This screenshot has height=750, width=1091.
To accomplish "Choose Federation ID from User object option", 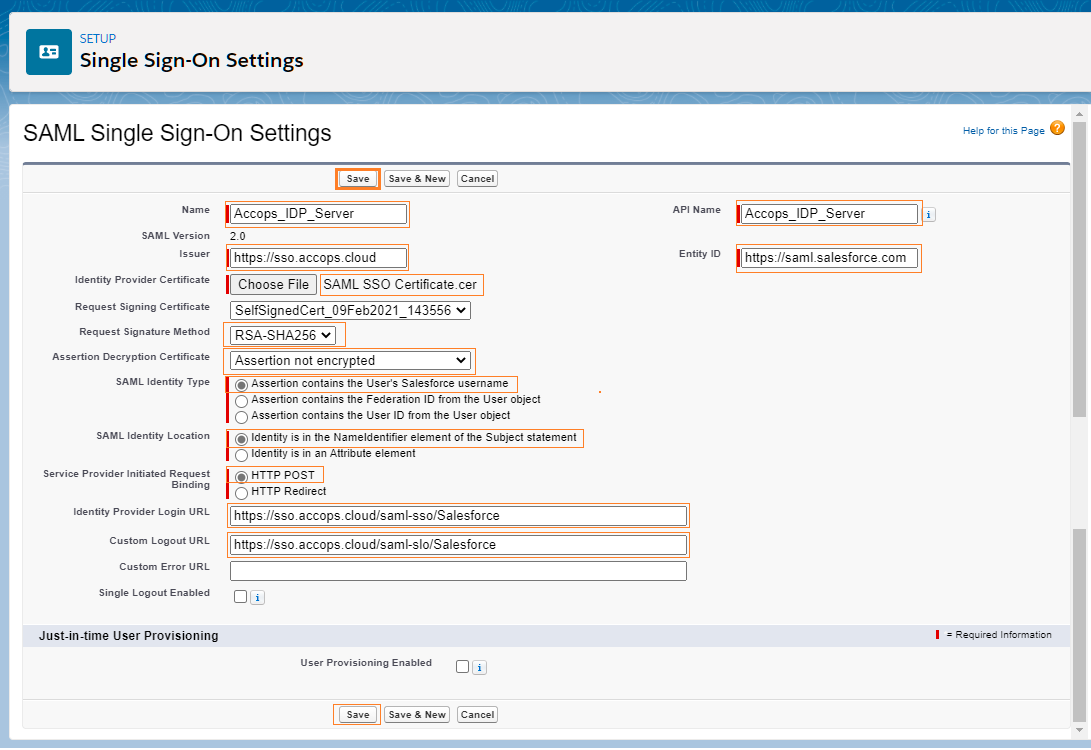I will [x=241, y=401].
